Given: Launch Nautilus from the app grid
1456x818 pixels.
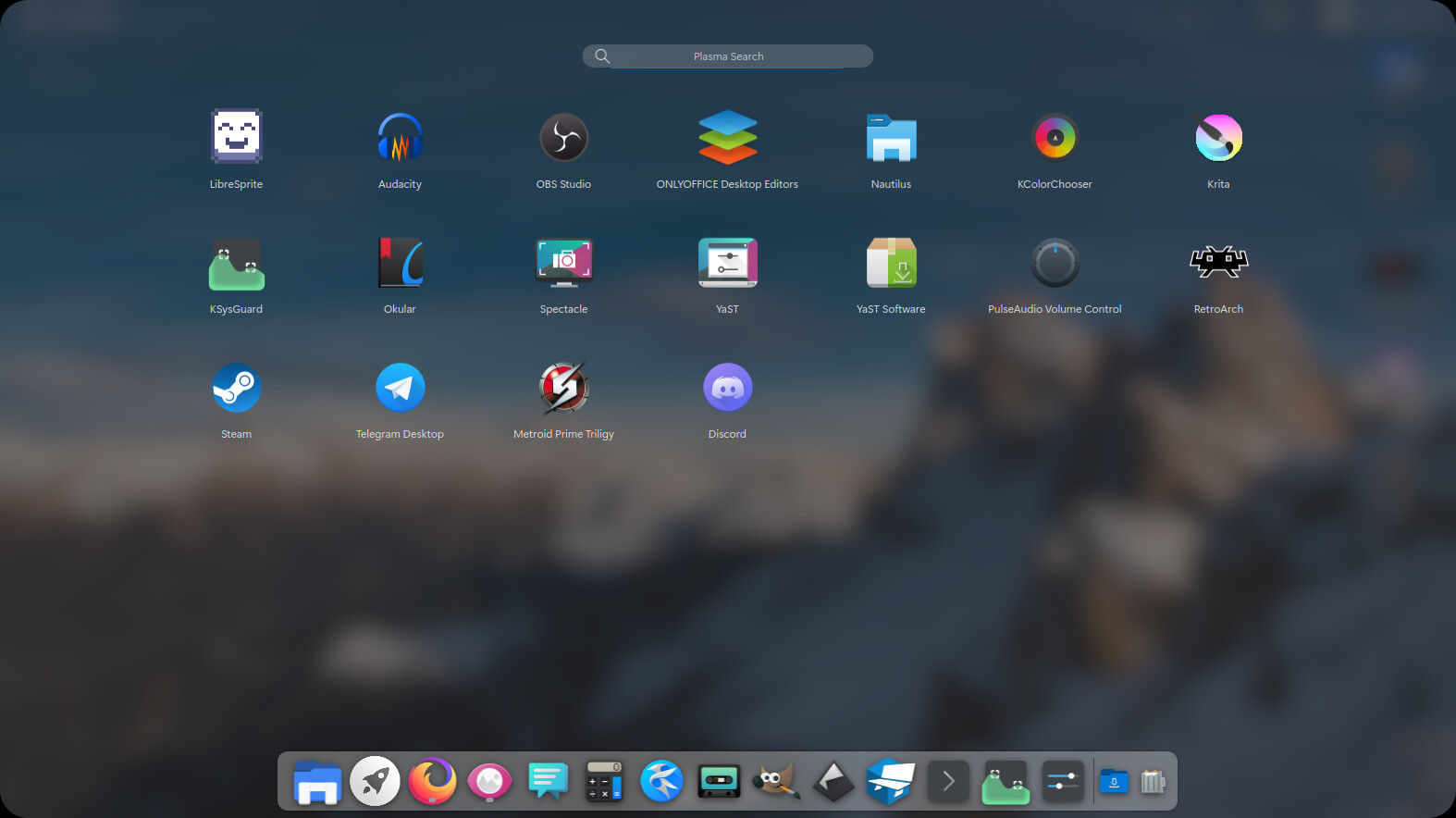Looking at the screenshot, I should (x=891, y=137).
